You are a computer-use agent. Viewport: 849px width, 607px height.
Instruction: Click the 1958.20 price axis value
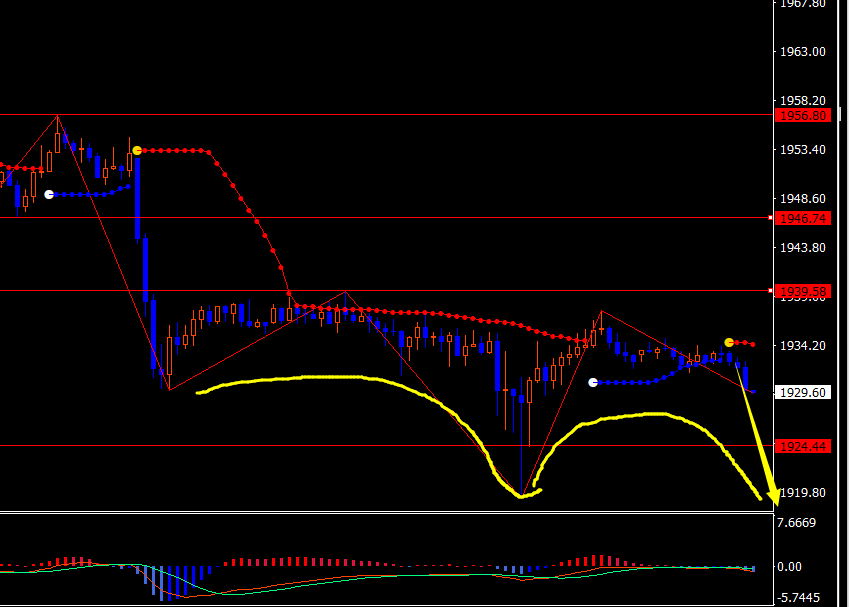(x=802, y=101)
